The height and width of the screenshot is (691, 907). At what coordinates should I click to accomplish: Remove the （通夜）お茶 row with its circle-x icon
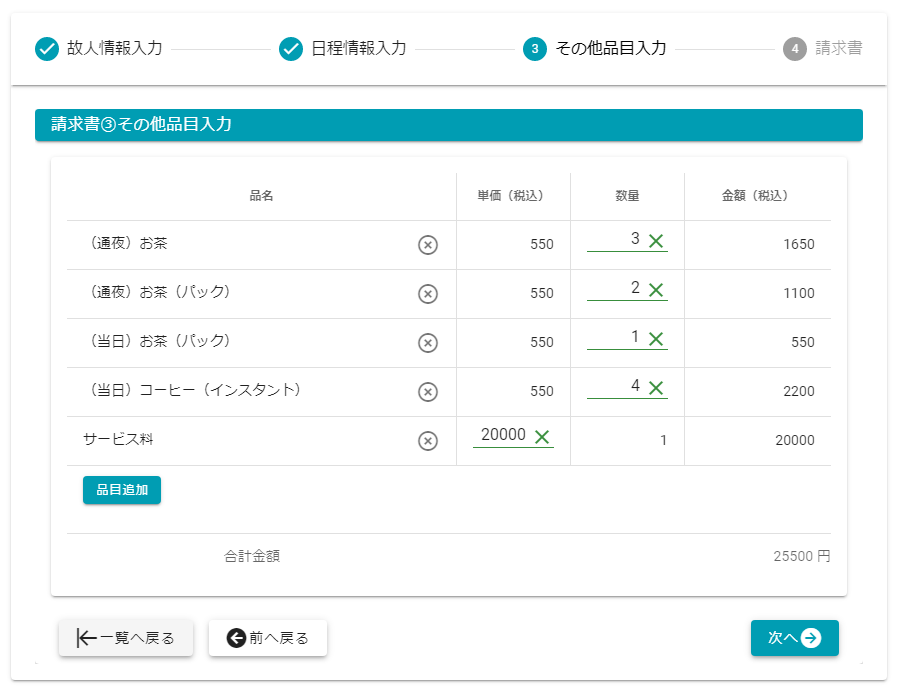428,245
